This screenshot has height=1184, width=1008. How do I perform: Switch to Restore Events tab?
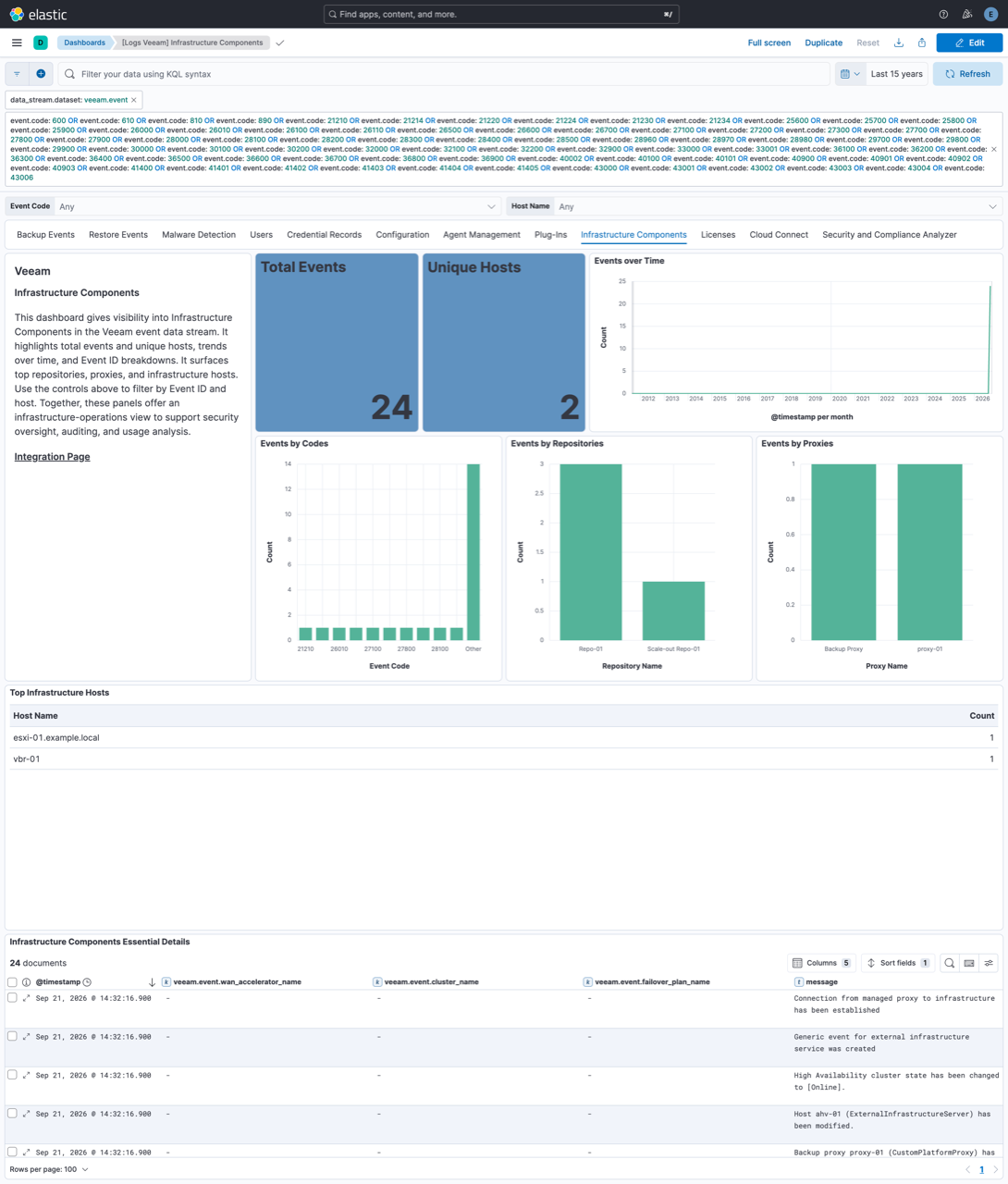(x=118, y=235)
